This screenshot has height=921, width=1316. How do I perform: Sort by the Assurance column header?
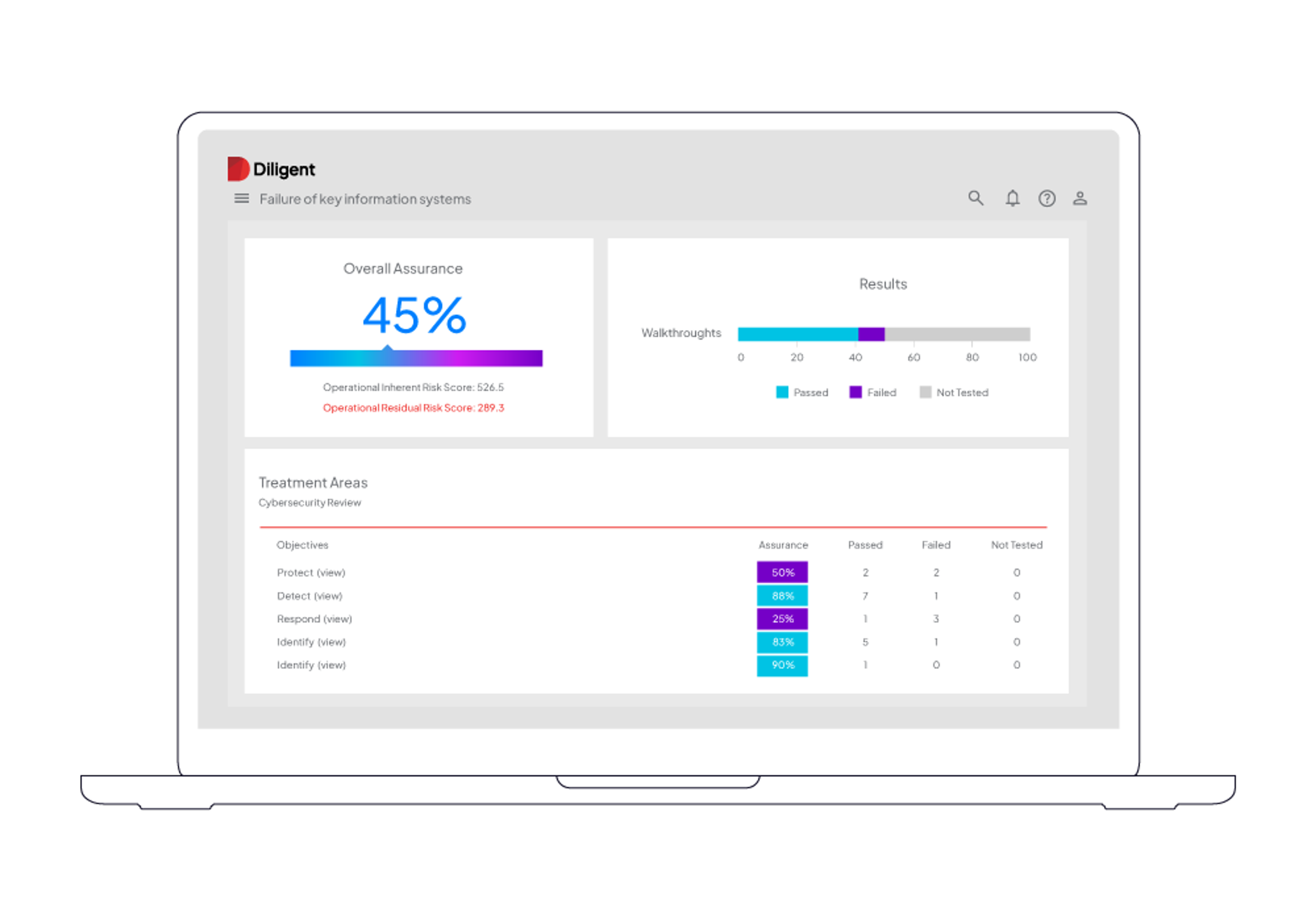[x=783, y=545]
